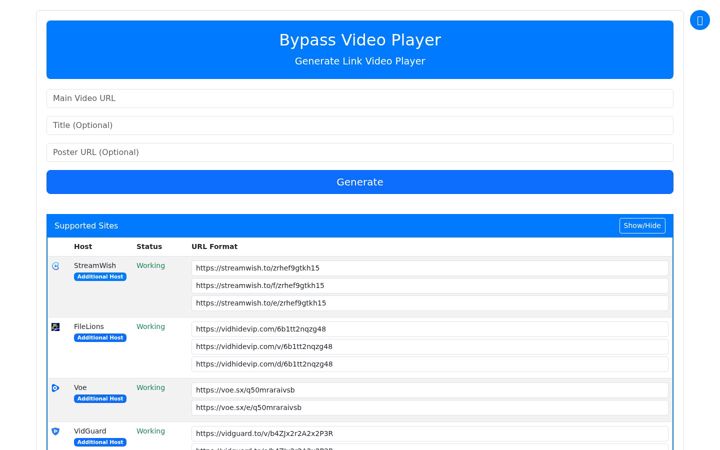Select URL https://streamwish.to/f/zrhef9gtkh15
This screenshot has width=720, height=450.
click(x=430, y=286)
